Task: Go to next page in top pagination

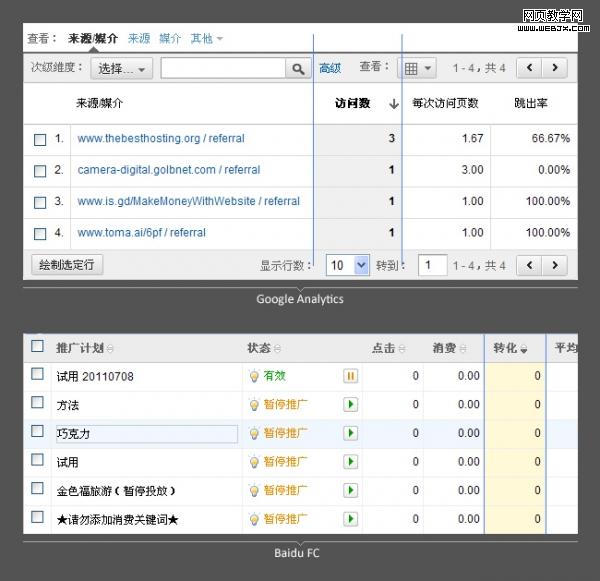Action: pyautogui.click(x=555, y=68)
